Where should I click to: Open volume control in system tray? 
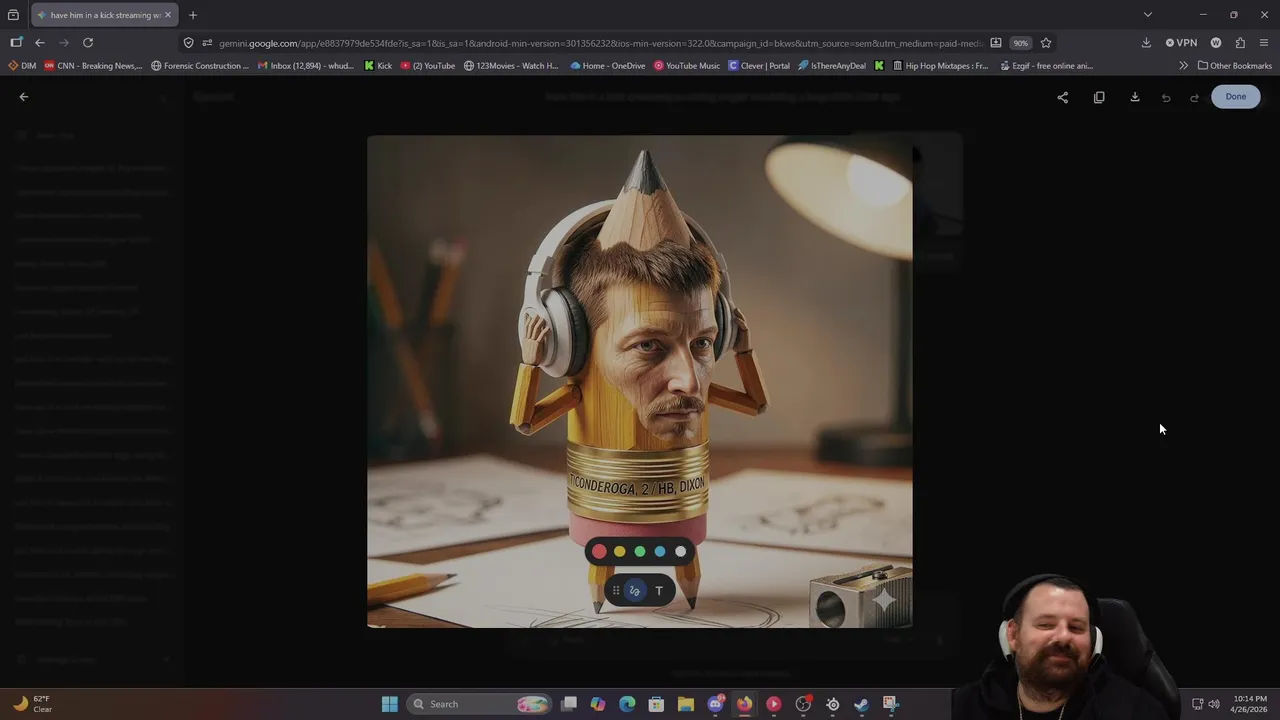pyautogui.click(x=1214, y=704)
